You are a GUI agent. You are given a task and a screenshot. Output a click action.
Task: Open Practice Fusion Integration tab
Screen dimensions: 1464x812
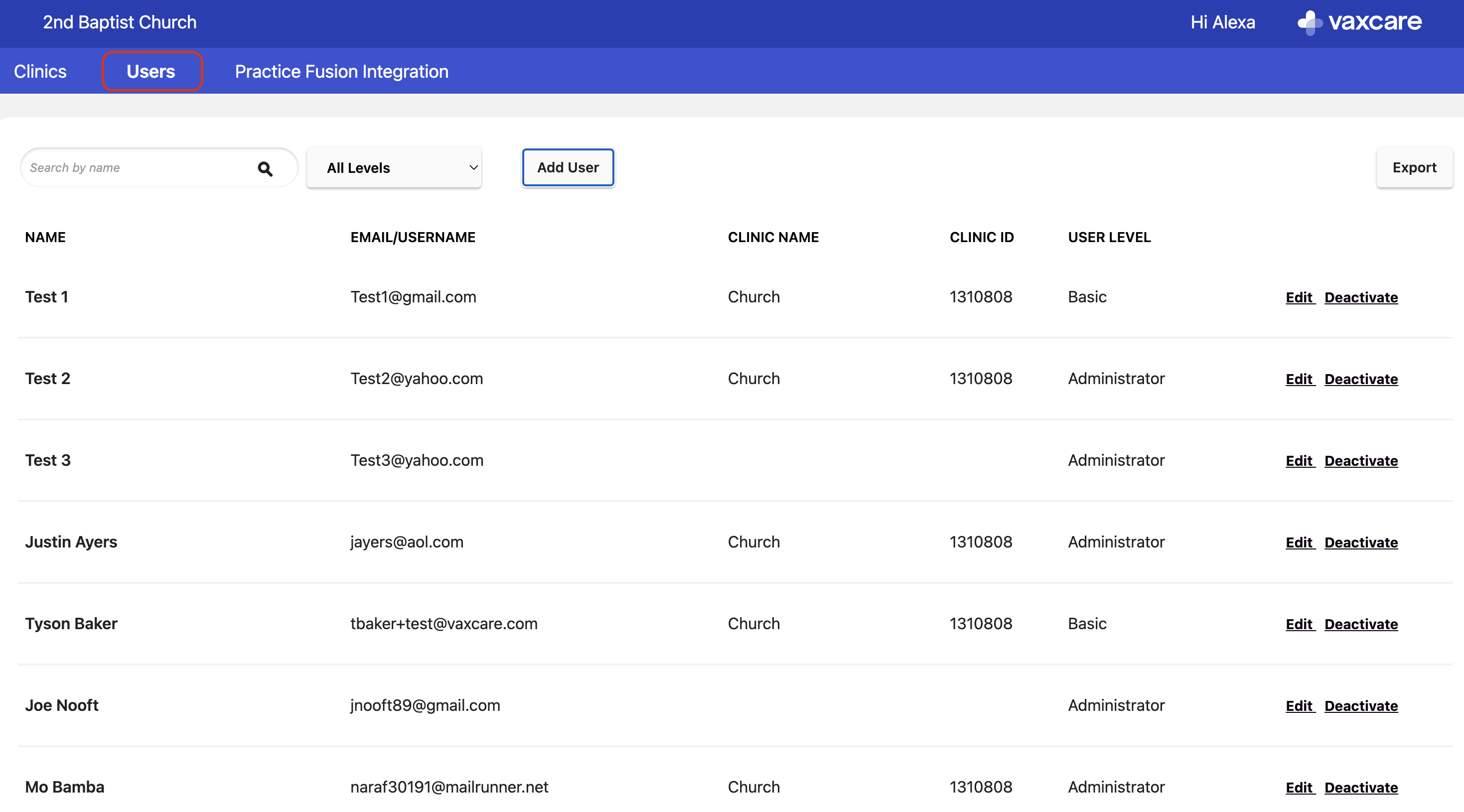(x=341, y=72)
